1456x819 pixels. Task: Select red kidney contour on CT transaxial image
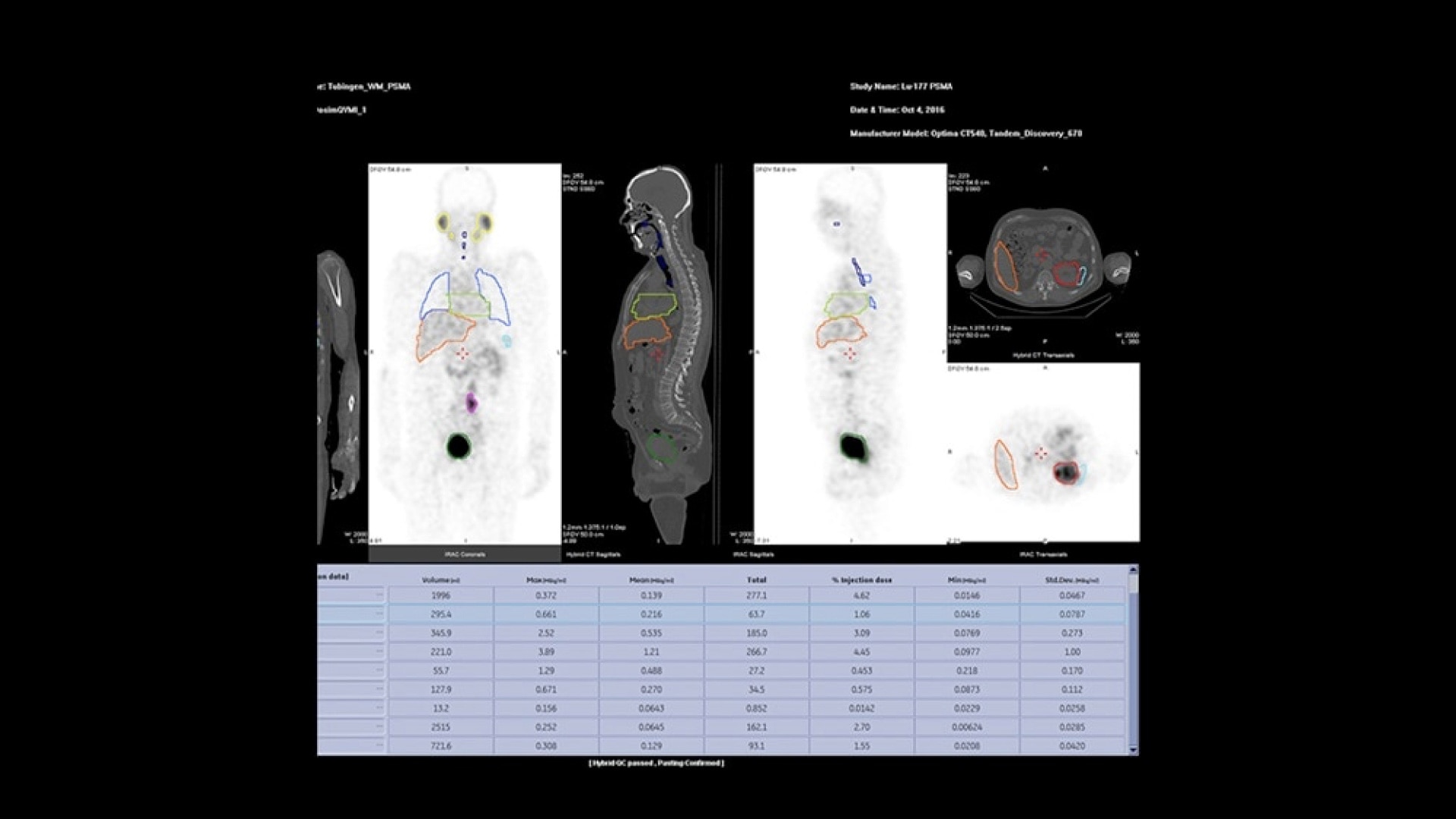tap(1066, 272)
